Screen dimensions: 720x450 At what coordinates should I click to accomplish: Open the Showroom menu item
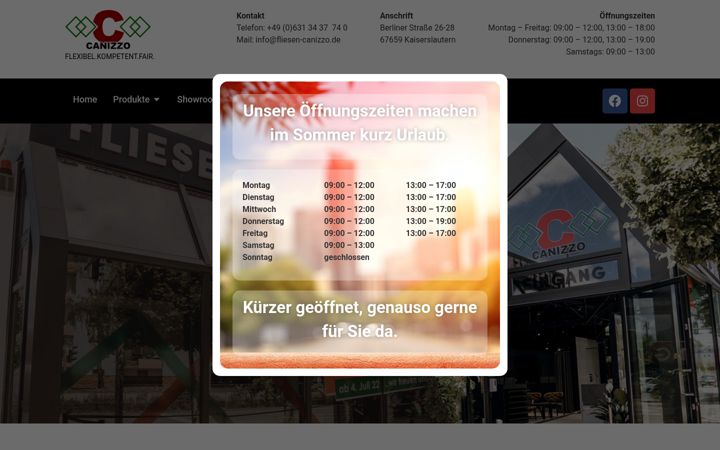click(195, 100)
